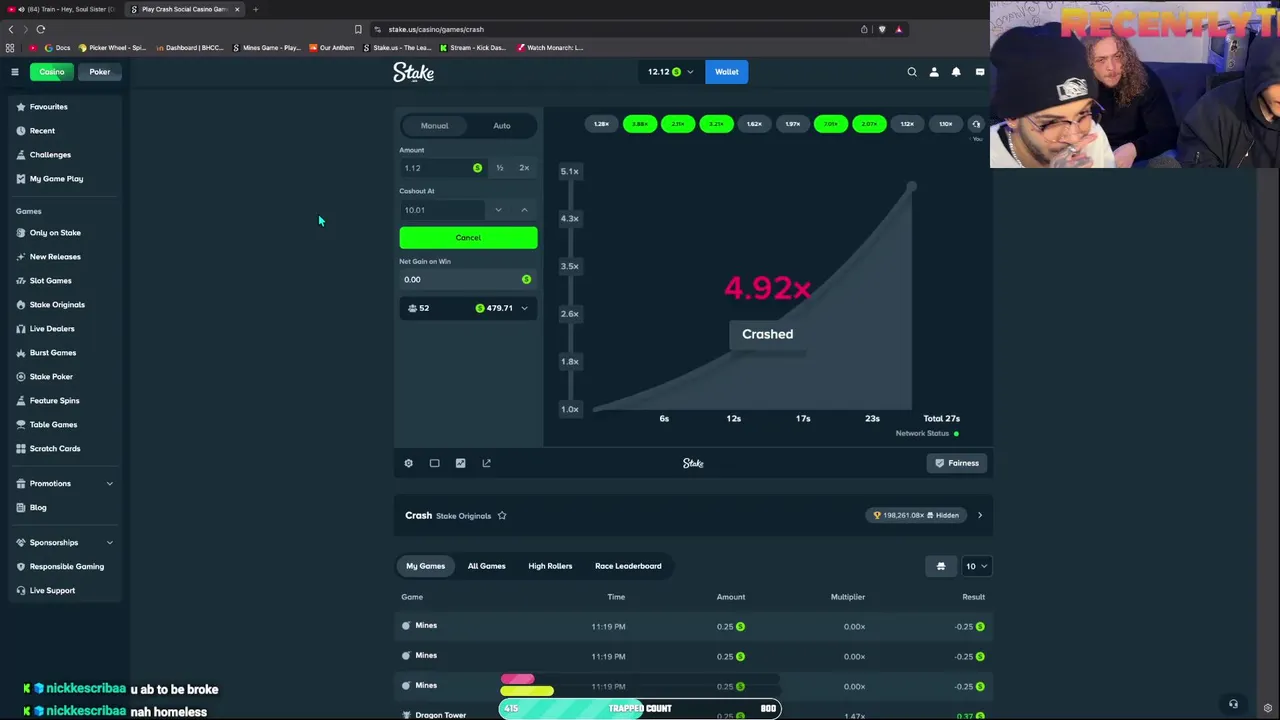Switch to Casino mode
The image size is (1280, 720).
52,72
